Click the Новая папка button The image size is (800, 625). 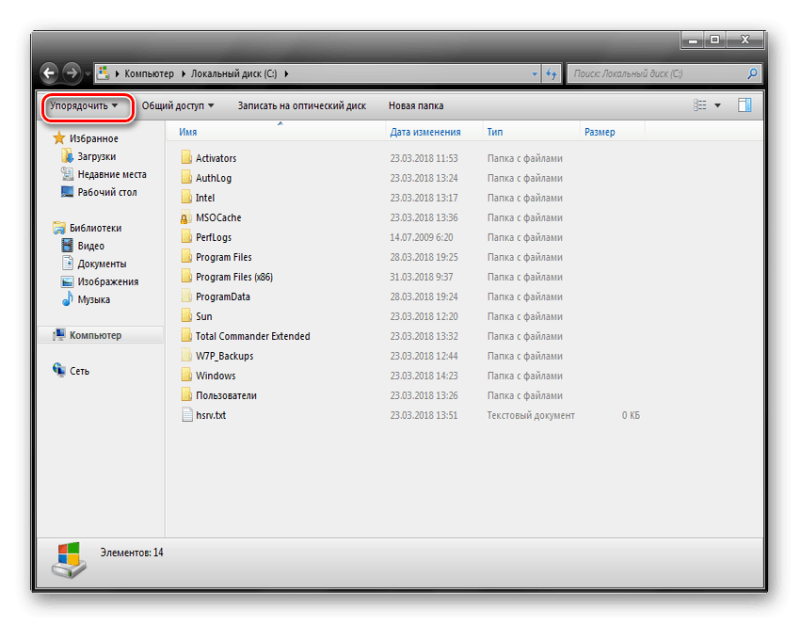click(x=415, y=105)
